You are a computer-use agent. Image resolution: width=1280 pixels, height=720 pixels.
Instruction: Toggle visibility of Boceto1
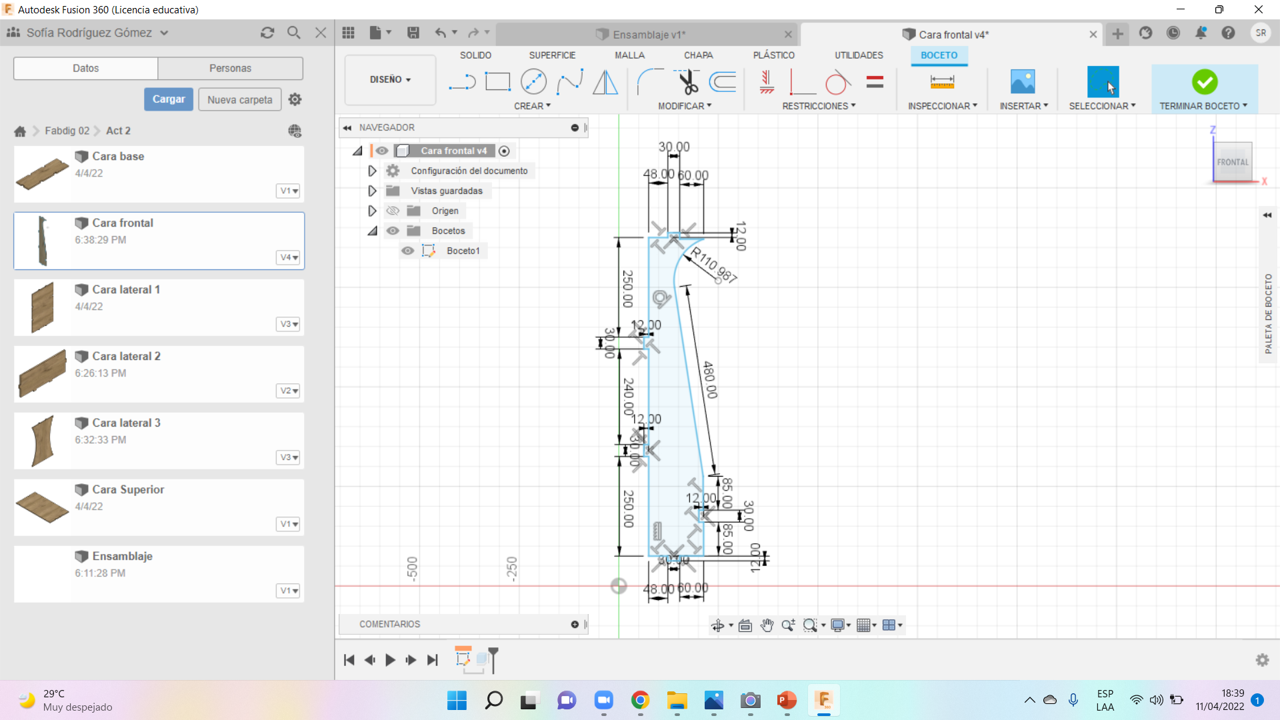[x=408, y=251]
